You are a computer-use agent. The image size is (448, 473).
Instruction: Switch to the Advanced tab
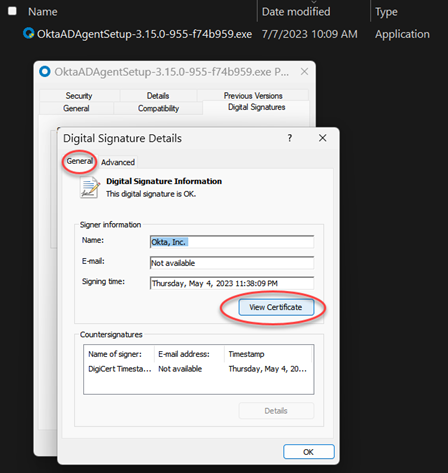[x=118, y=162]
